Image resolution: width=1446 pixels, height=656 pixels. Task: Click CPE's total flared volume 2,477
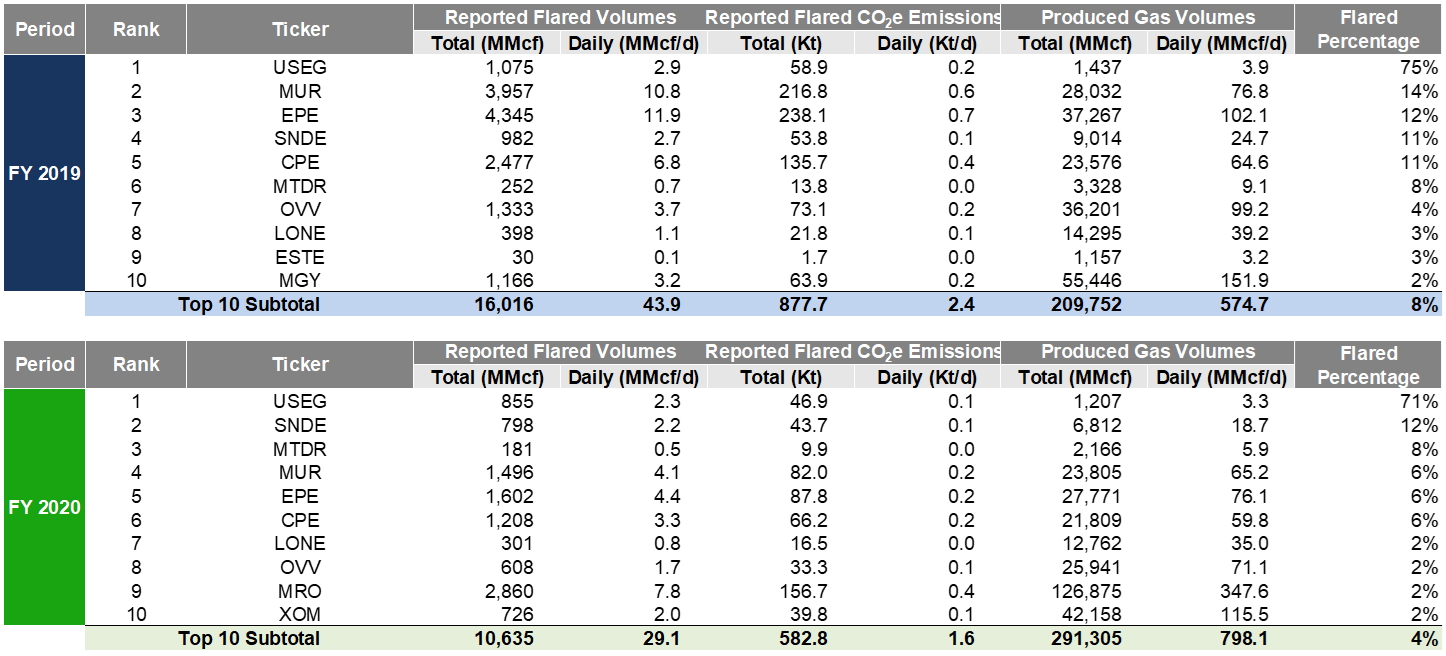510,162
